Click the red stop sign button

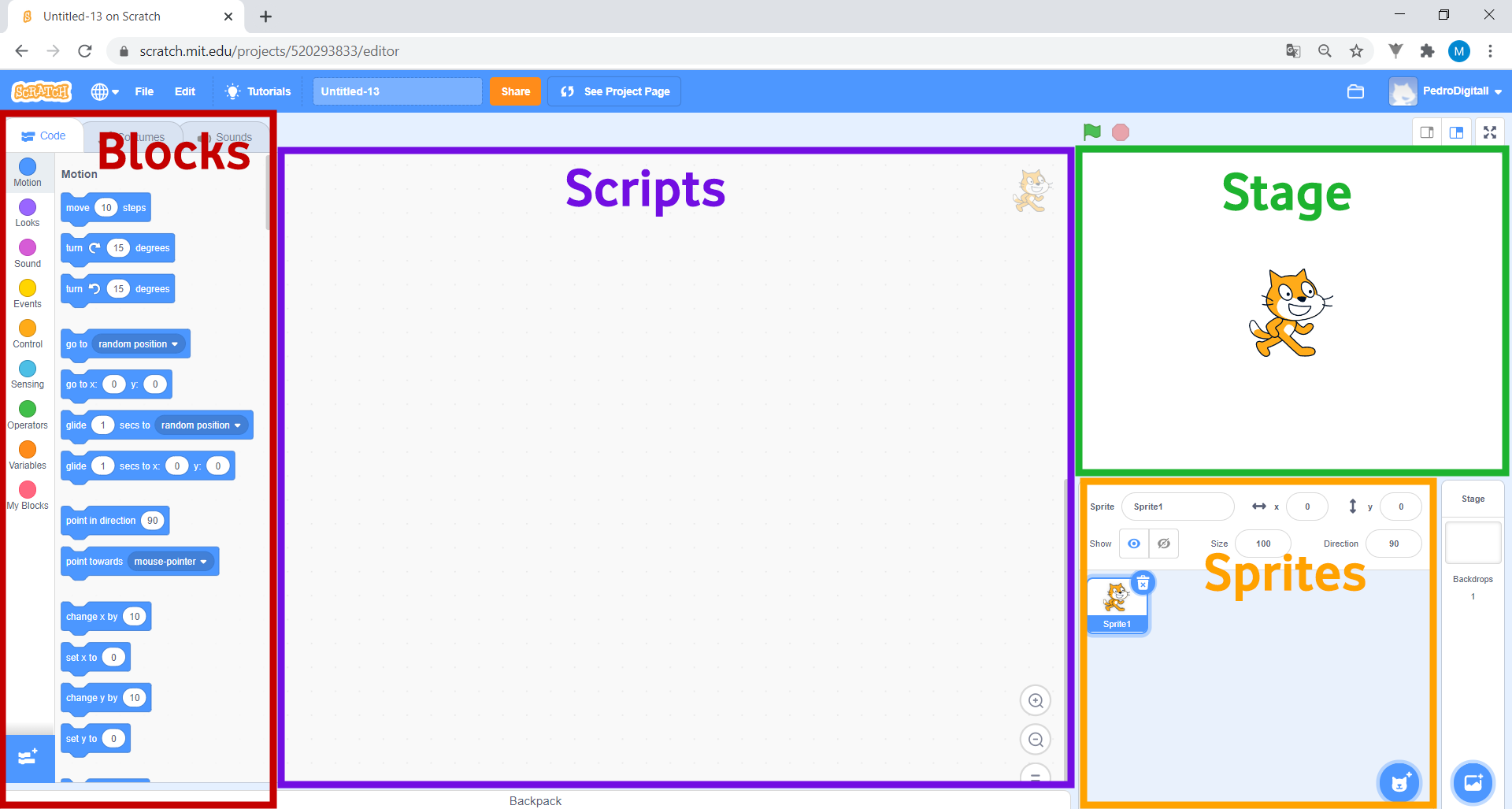(x=1121, y=132)
